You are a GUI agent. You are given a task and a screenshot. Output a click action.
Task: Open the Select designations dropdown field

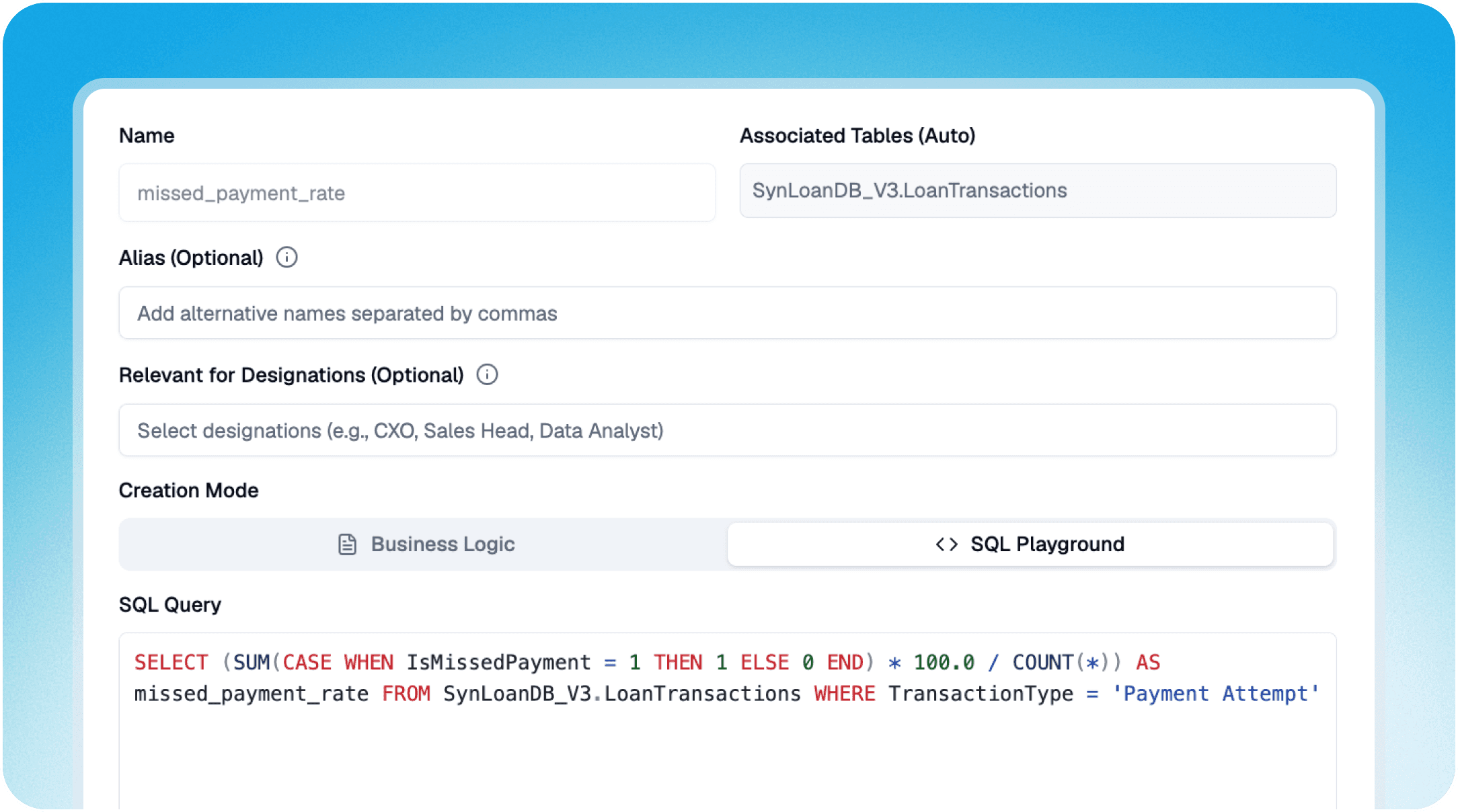tap(728, 430)
